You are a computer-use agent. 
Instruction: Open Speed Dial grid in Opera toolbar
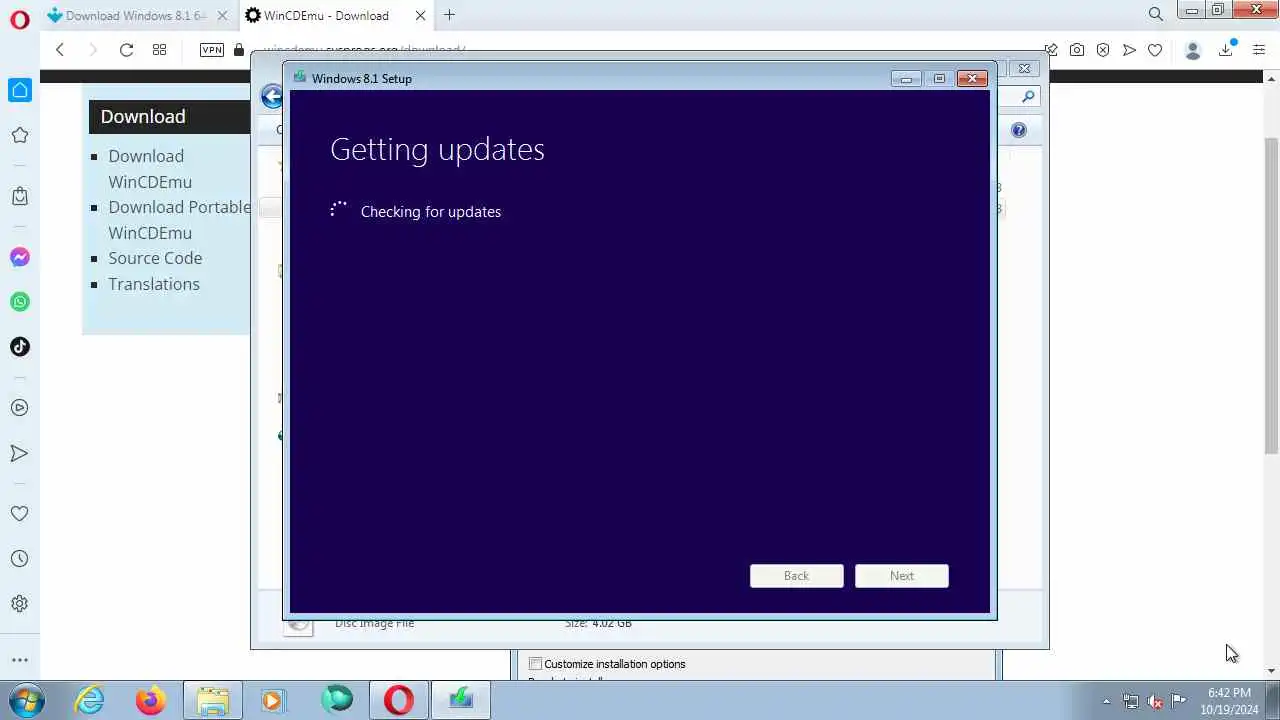pyautogui.click(x=159, y=50)
